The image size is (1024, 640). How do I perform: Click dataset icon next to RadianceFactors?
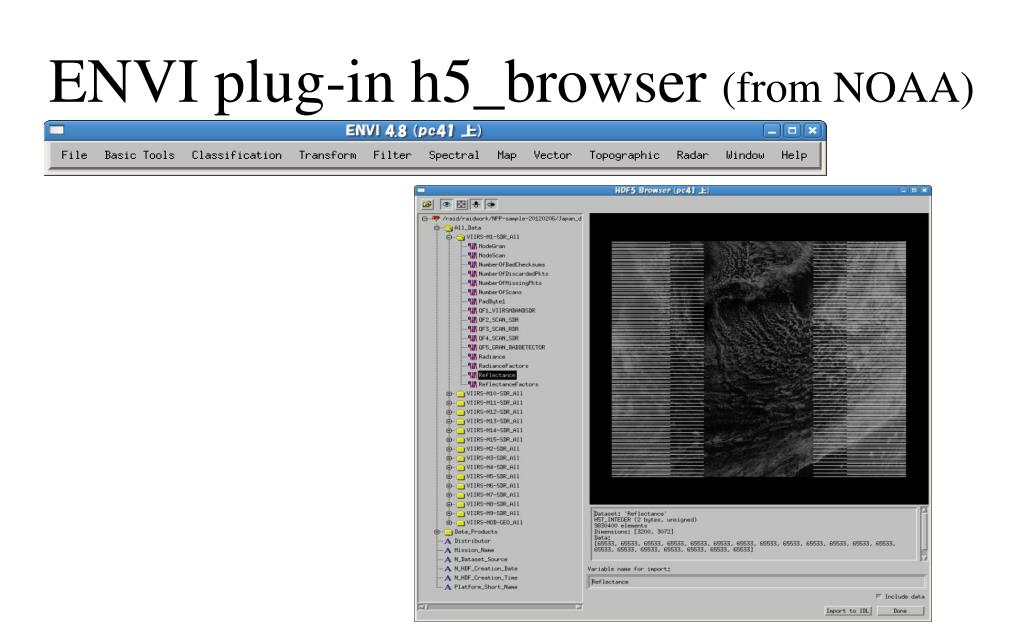473,366
